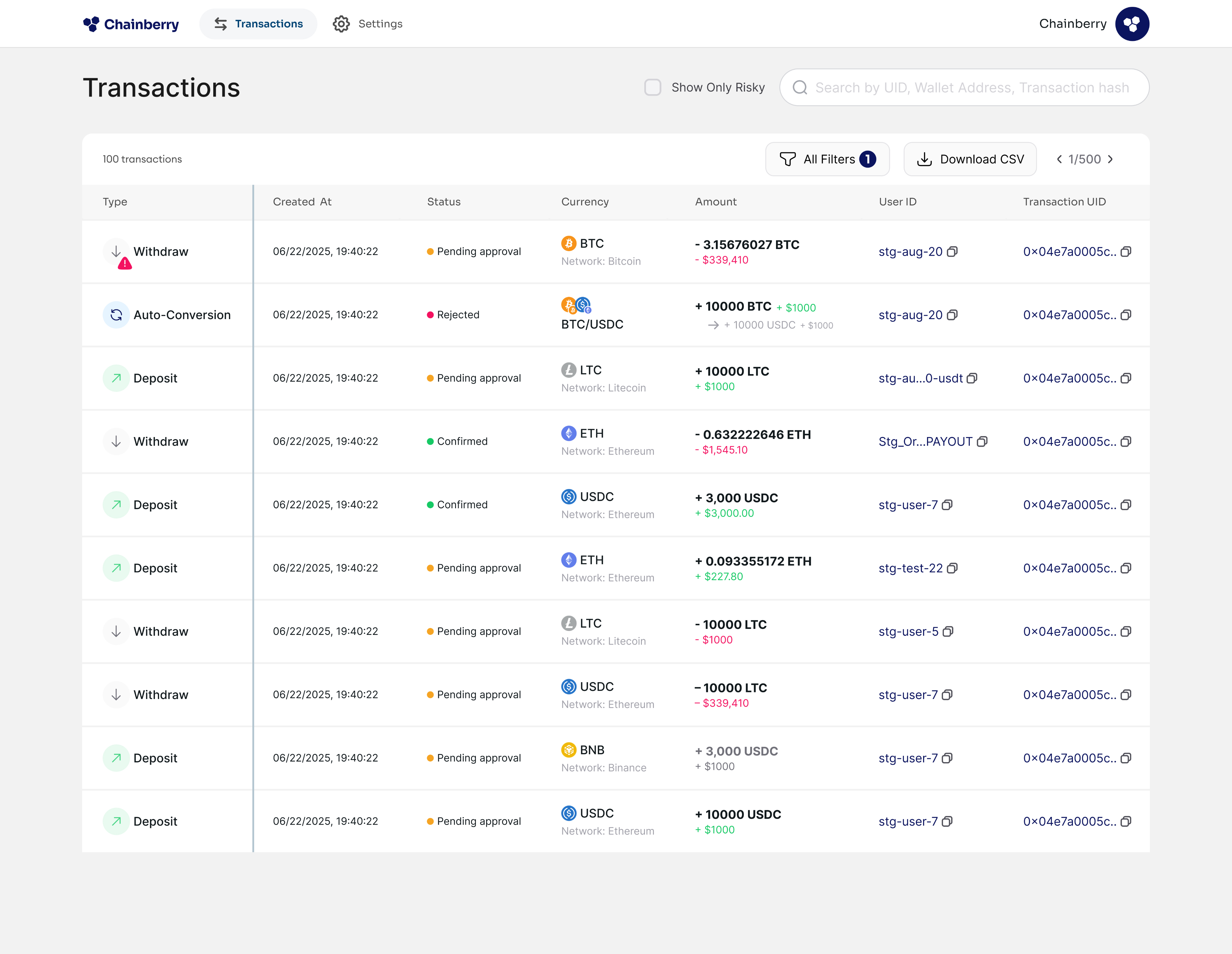
Task: Click the Download CSV button
Action: [970, 159]
